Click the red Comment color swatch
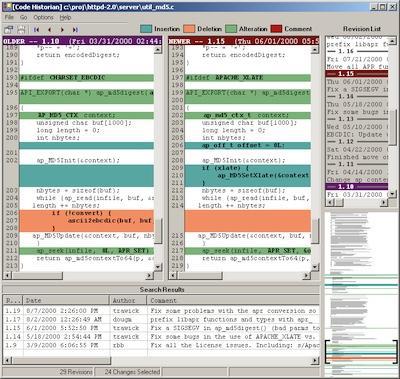This screenshot has height=379, width=400. click(x=276, y=29)
